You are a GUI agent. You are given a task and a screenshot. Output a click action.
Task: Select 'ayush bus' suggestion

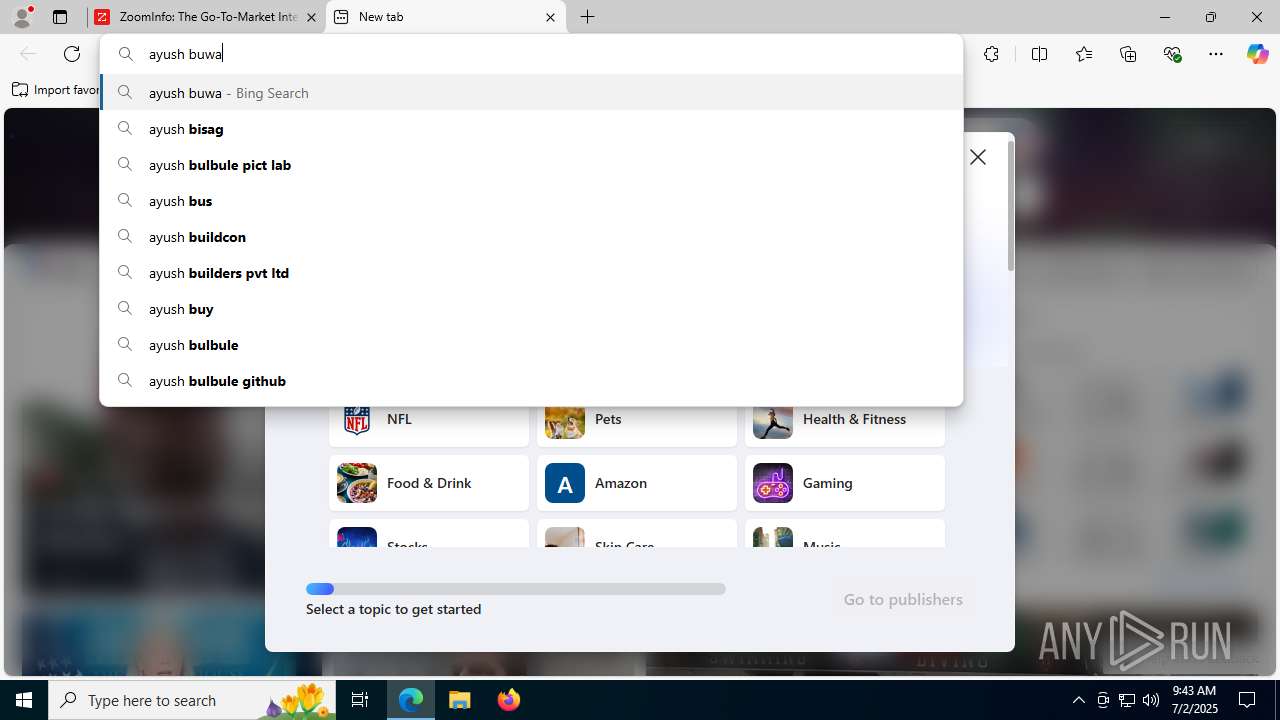tap(531, 201)
